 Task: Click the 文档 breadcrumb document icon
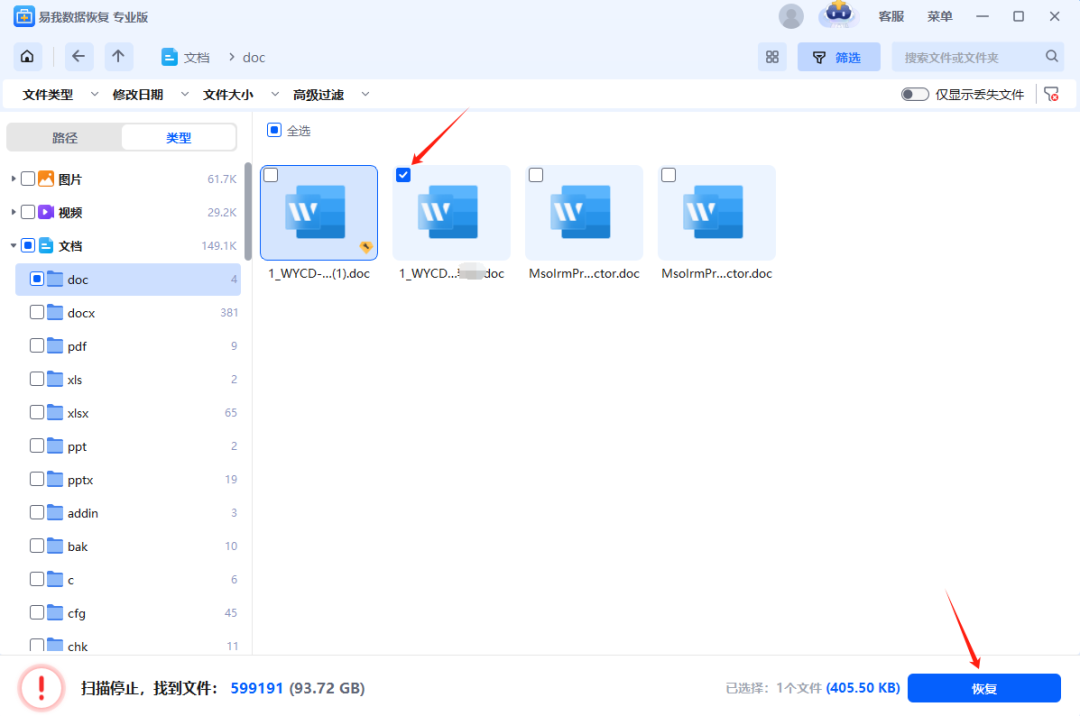pyautogui.click(x=169, y=57)
